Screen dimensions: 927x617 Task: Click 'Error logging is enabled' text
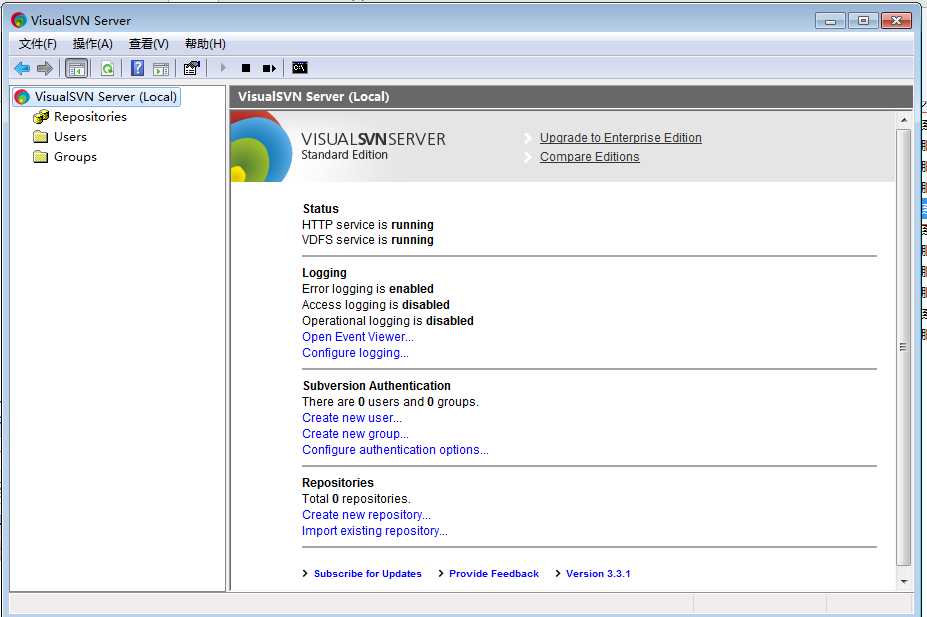(x=368, y=289)
